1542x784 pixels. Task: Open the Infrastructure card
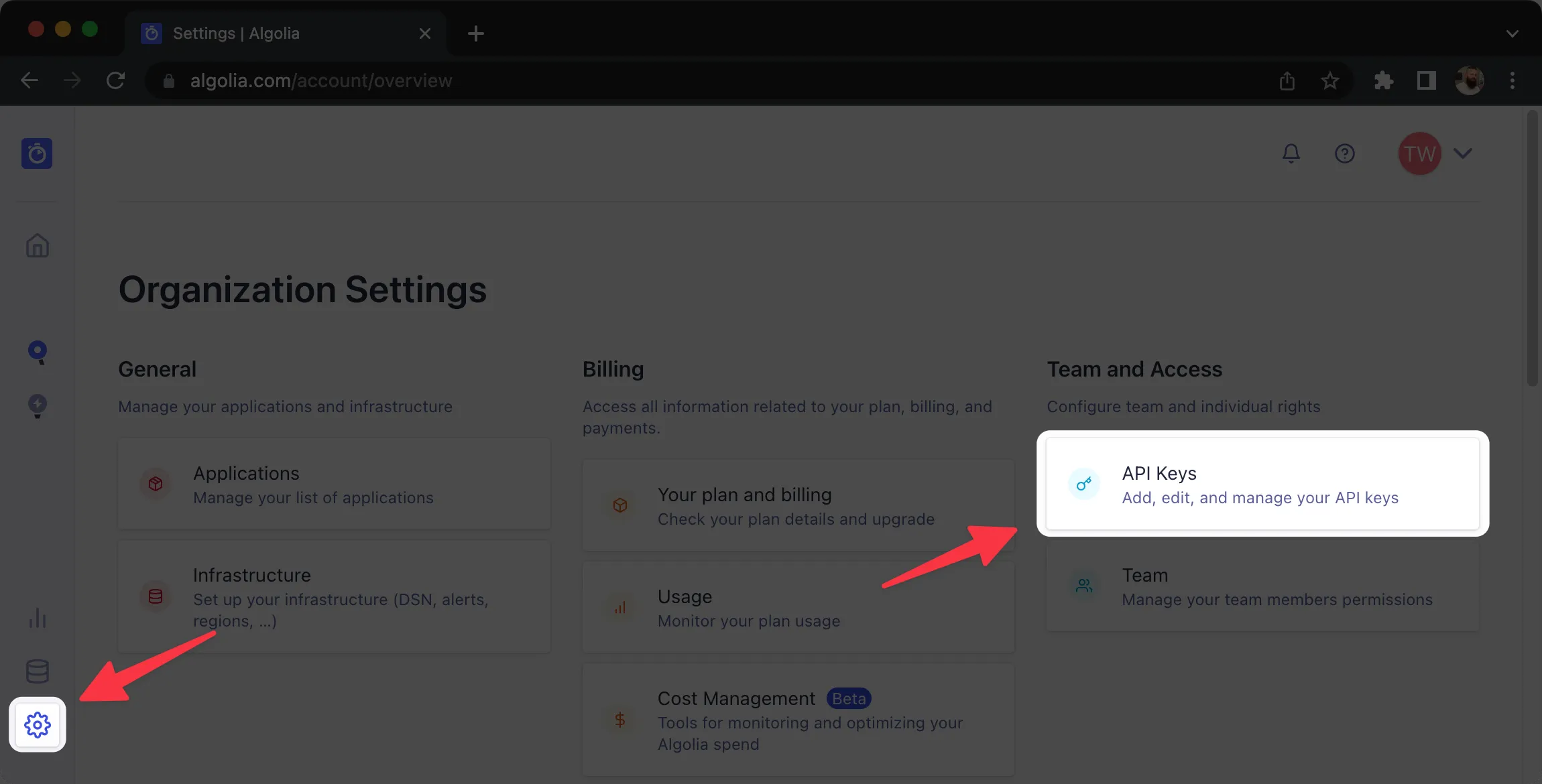click(x=334, y=596)
